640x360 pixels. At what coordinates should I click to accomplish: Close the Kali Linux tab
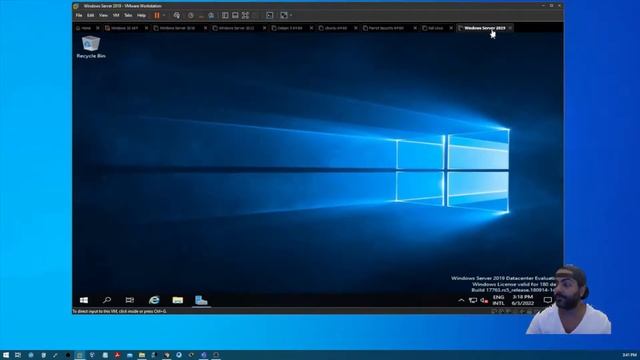(x=451, y=28)
